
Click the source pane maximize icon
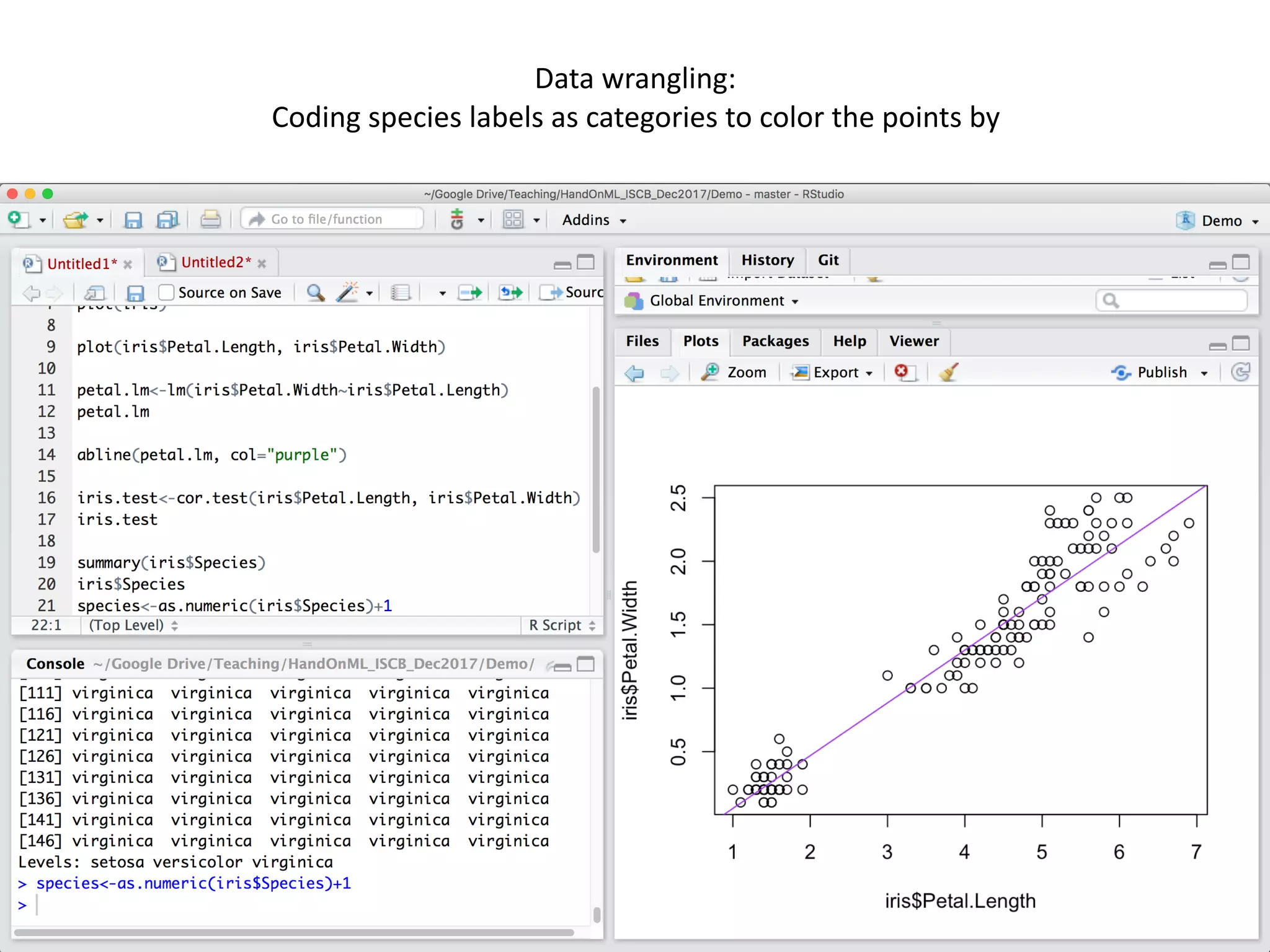click(x=586, y=263)
